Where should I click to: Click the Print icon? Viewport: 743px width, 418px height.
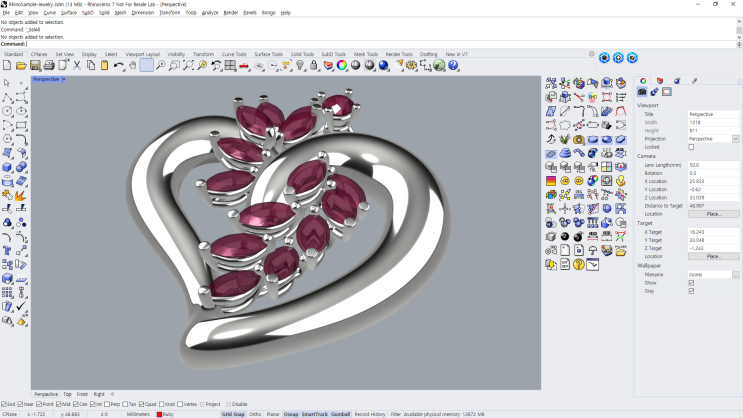[49, 65]
